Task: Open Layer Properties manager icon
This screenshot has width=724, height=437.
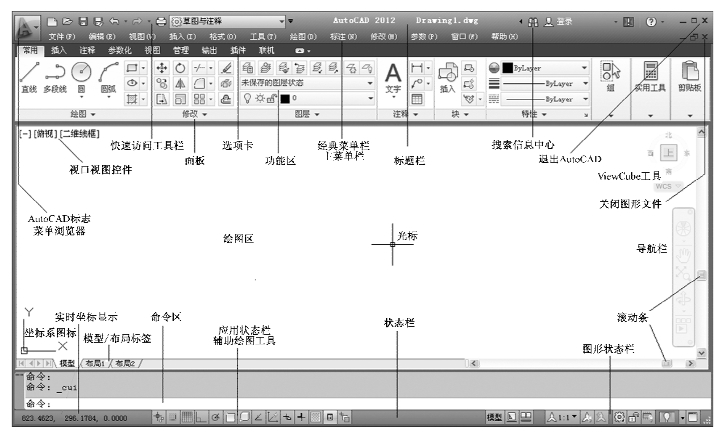Action: (248, 68)
